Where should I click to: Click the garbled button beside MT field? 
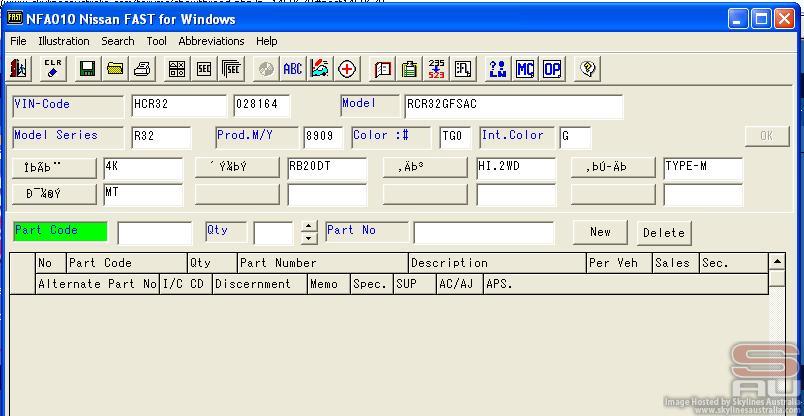pos(54,194)
